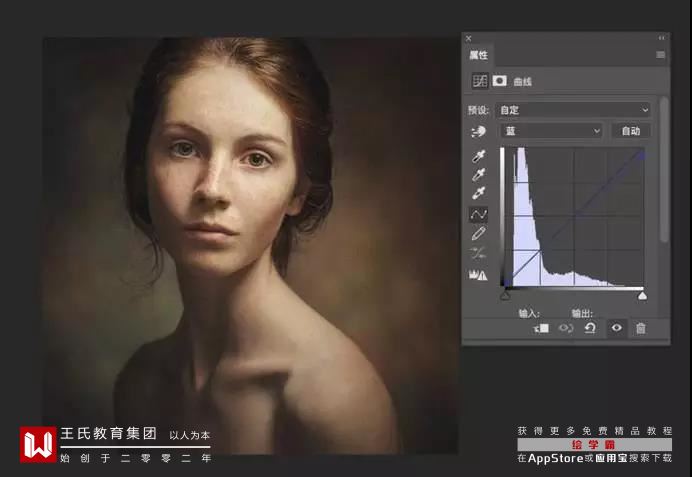This screenshot has height=477, width=692.
Task: Select the gray point eyedropper
Action: (x=479, y=175)
